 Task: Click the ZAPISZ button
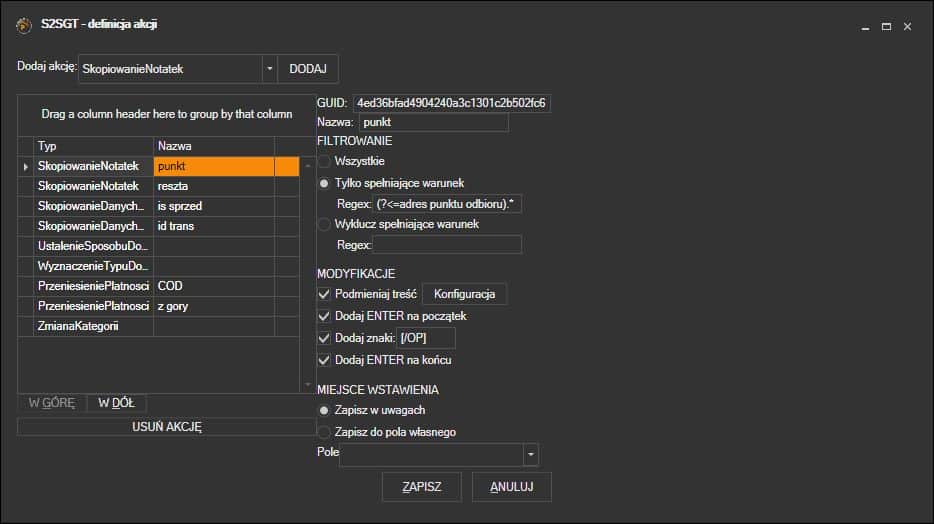coord(422,487)
